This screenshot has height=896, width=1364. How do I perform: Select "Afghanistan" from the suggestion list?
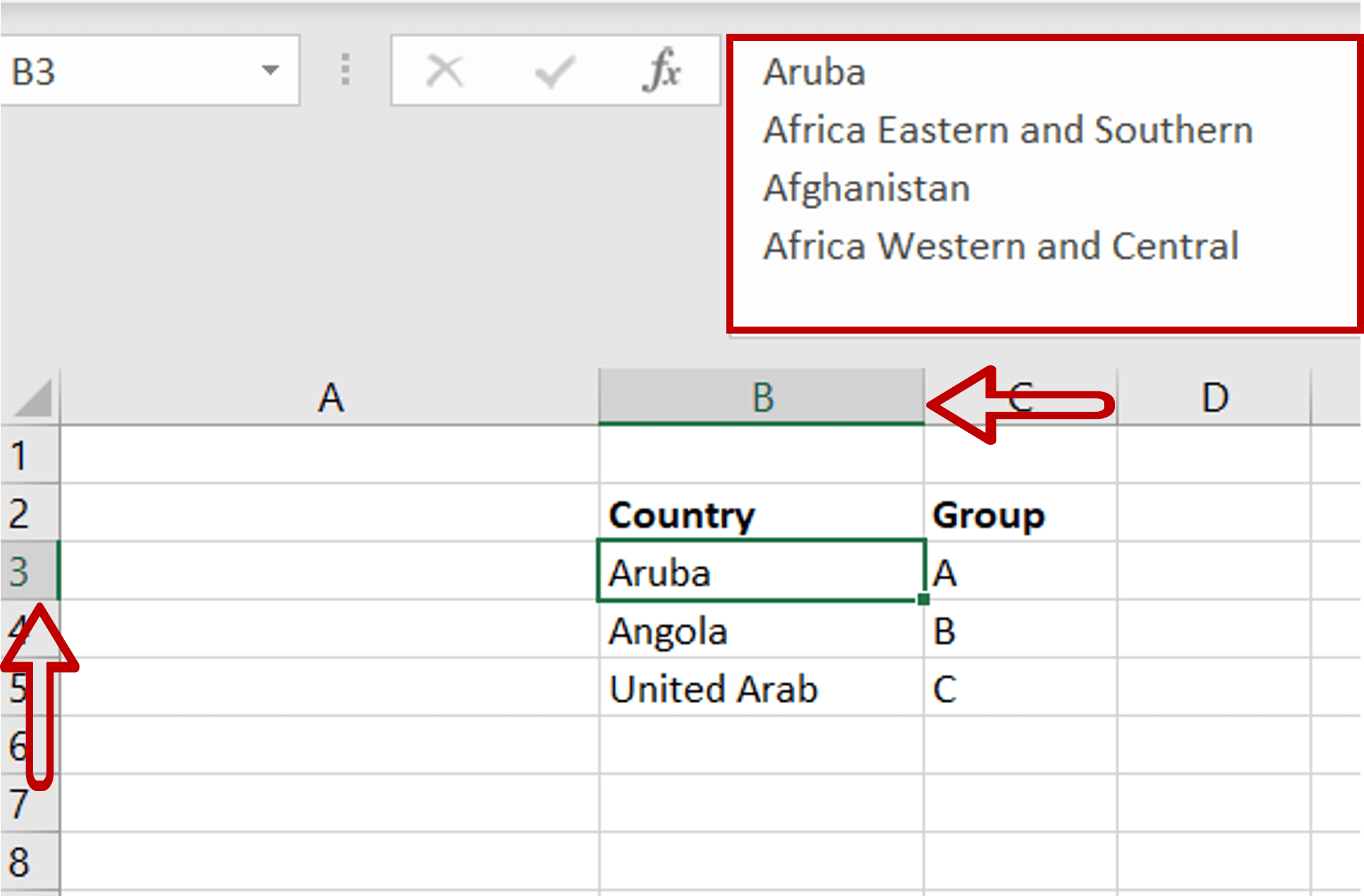click(866, 187)
